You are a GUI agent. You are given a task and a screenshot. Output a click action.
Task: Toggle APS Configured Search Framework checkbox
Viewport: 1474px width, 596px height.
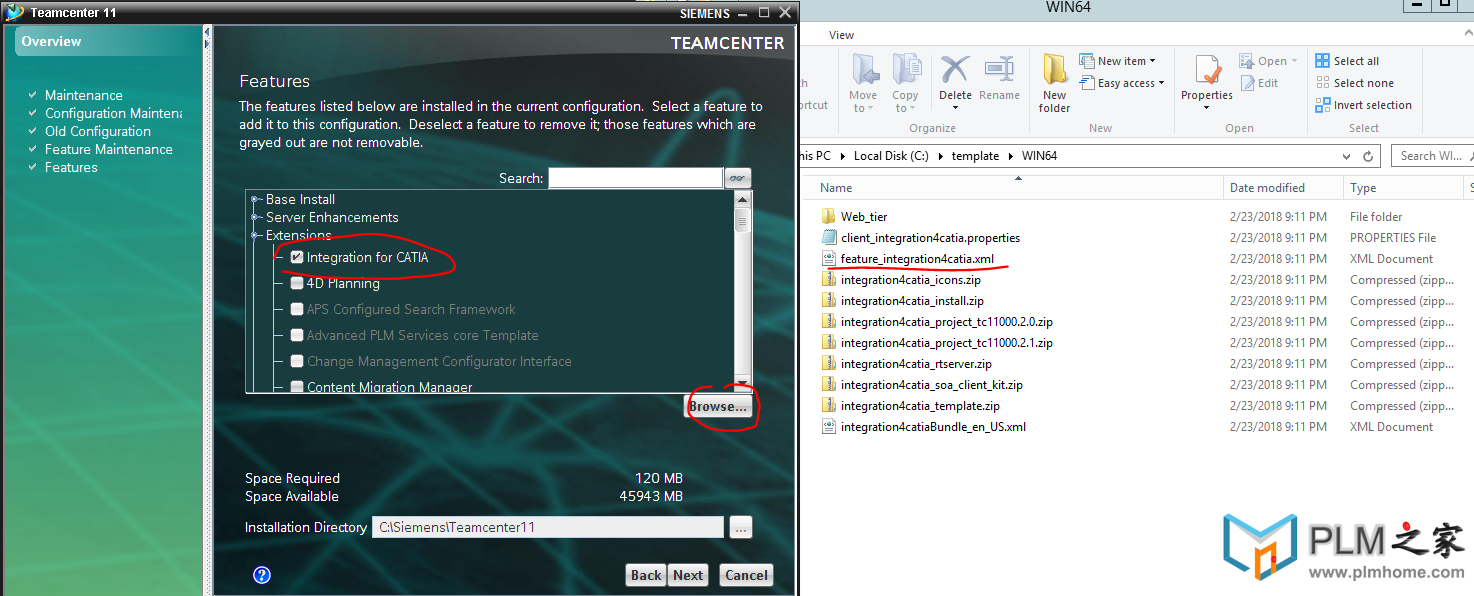click(297, 309)
